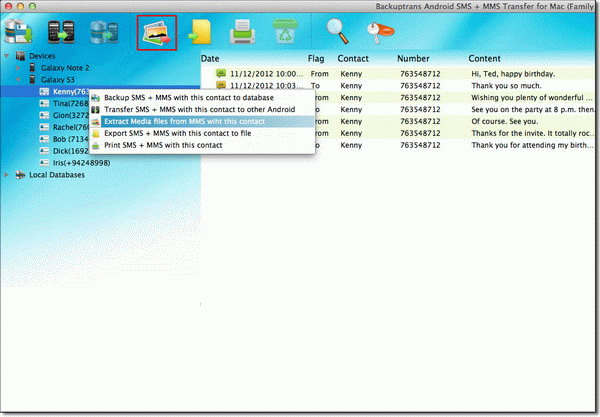Click the recycle bin delete toolbar icon

coord(285,32)
